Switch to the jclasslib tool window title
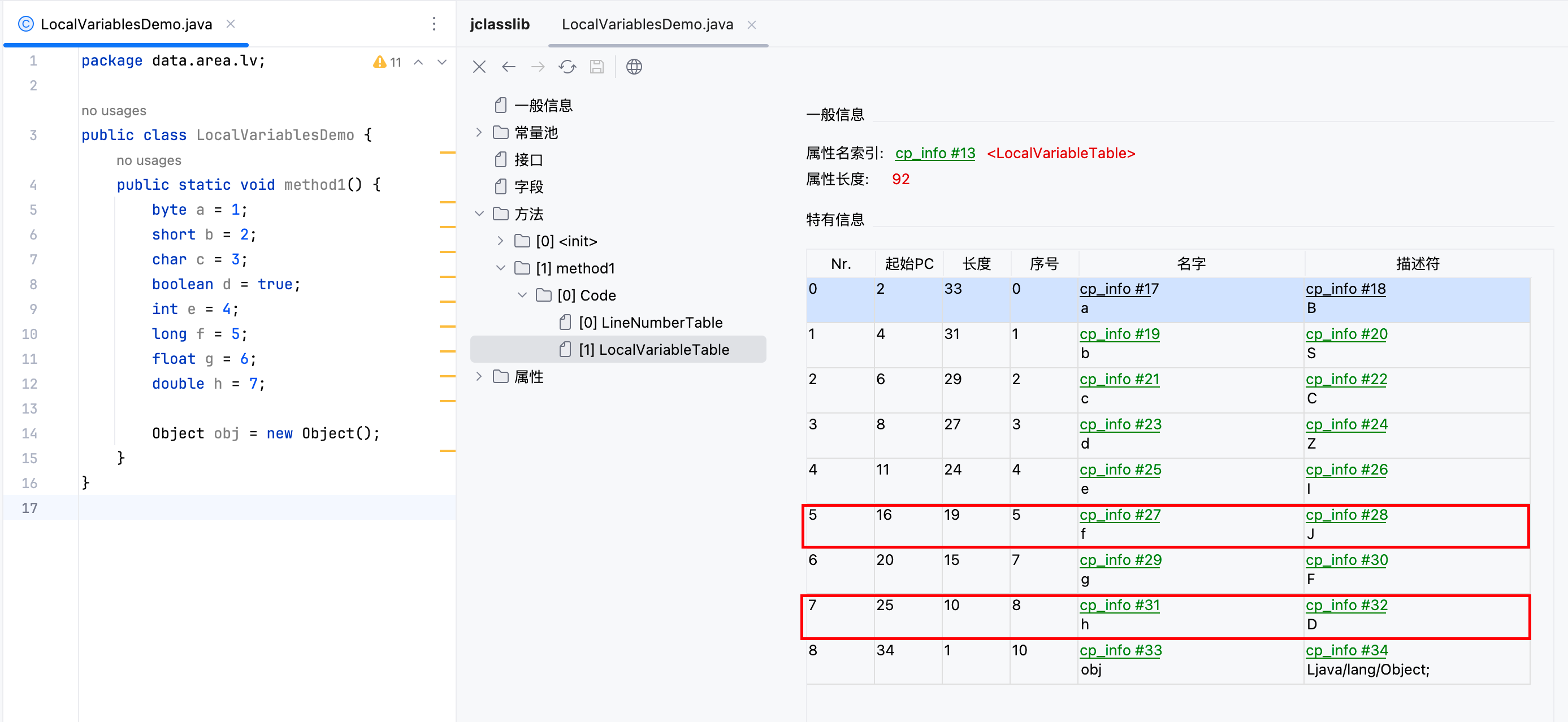 pyautogui.click(x=500, y=24)
